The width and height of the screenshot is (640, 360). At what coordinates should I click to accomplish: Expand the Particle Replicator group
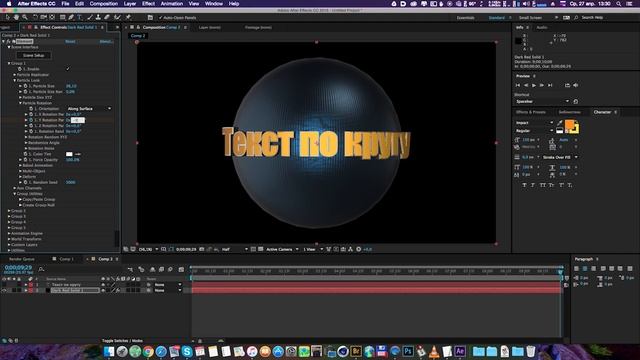(15, 75)
